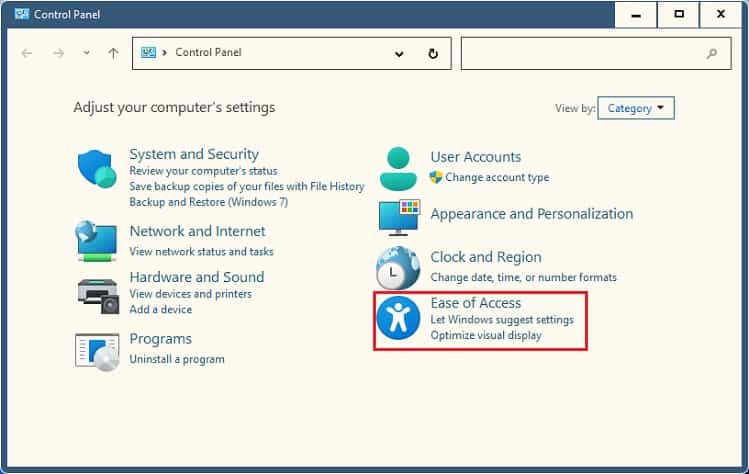Screen dimensions: 749x474
Task: Open System and Security category
Action: pyautogui.click(x=194, y=154)
